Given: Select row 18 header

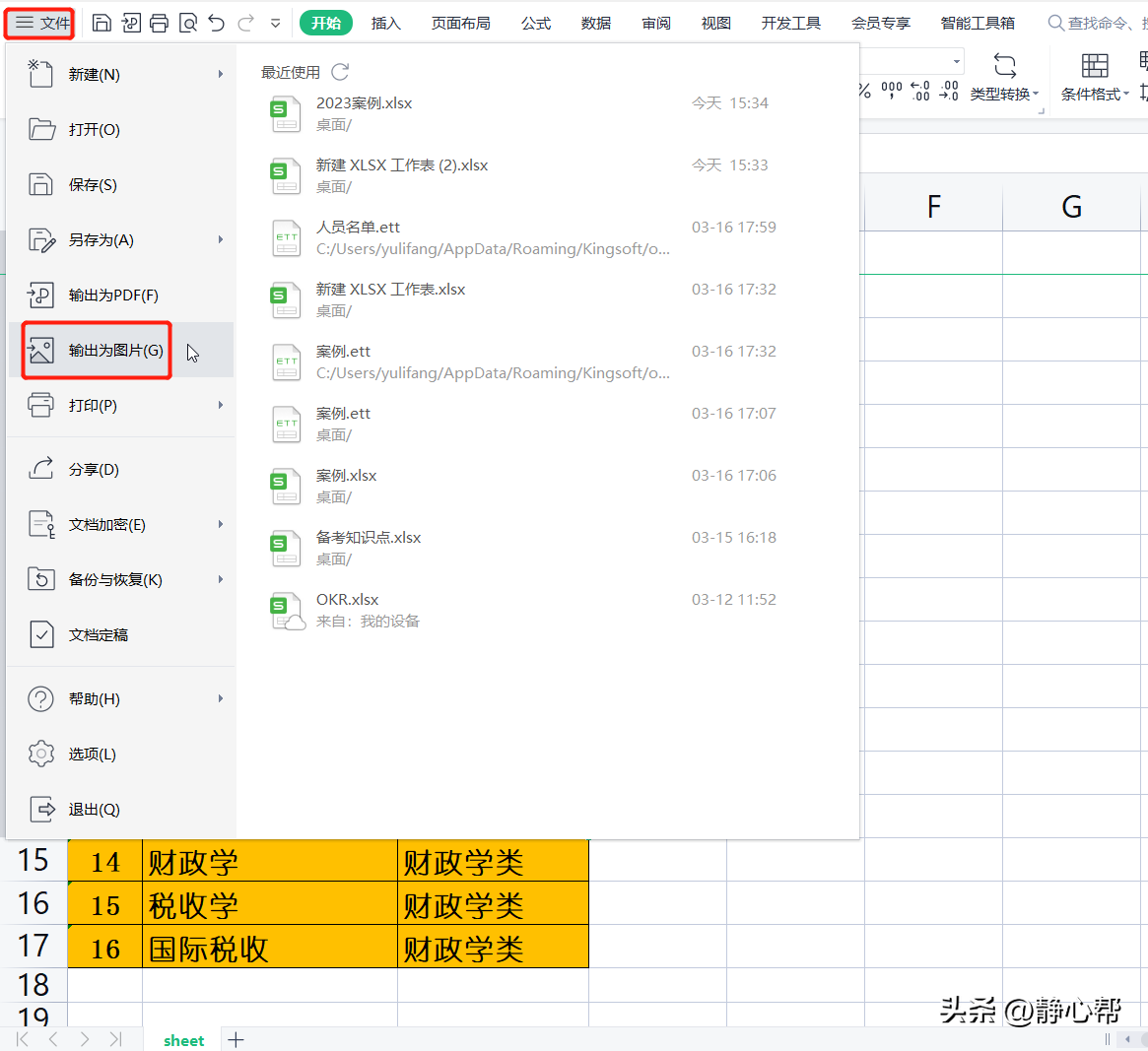Looking at the screenshot, I should [34, 985].
